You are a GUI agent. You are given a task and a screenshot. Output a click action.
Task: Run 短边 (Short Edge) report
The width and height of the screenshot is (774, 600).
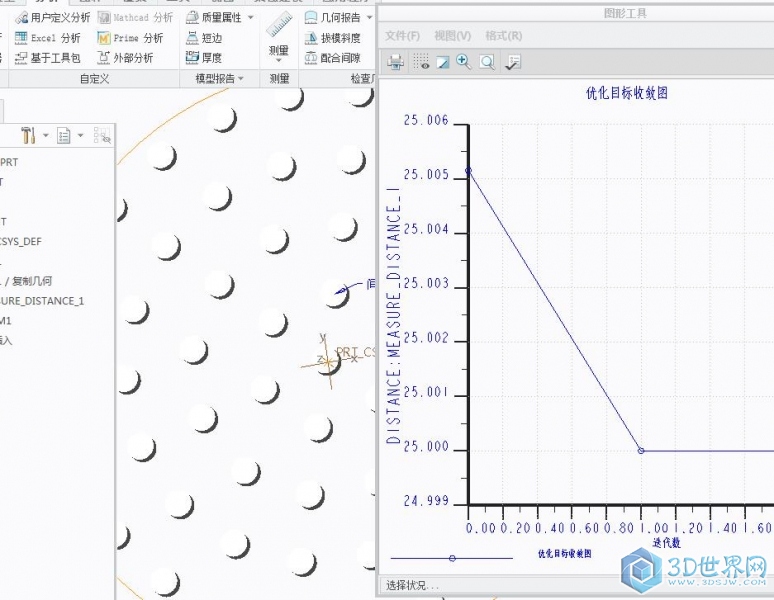(x=204, y=38)
